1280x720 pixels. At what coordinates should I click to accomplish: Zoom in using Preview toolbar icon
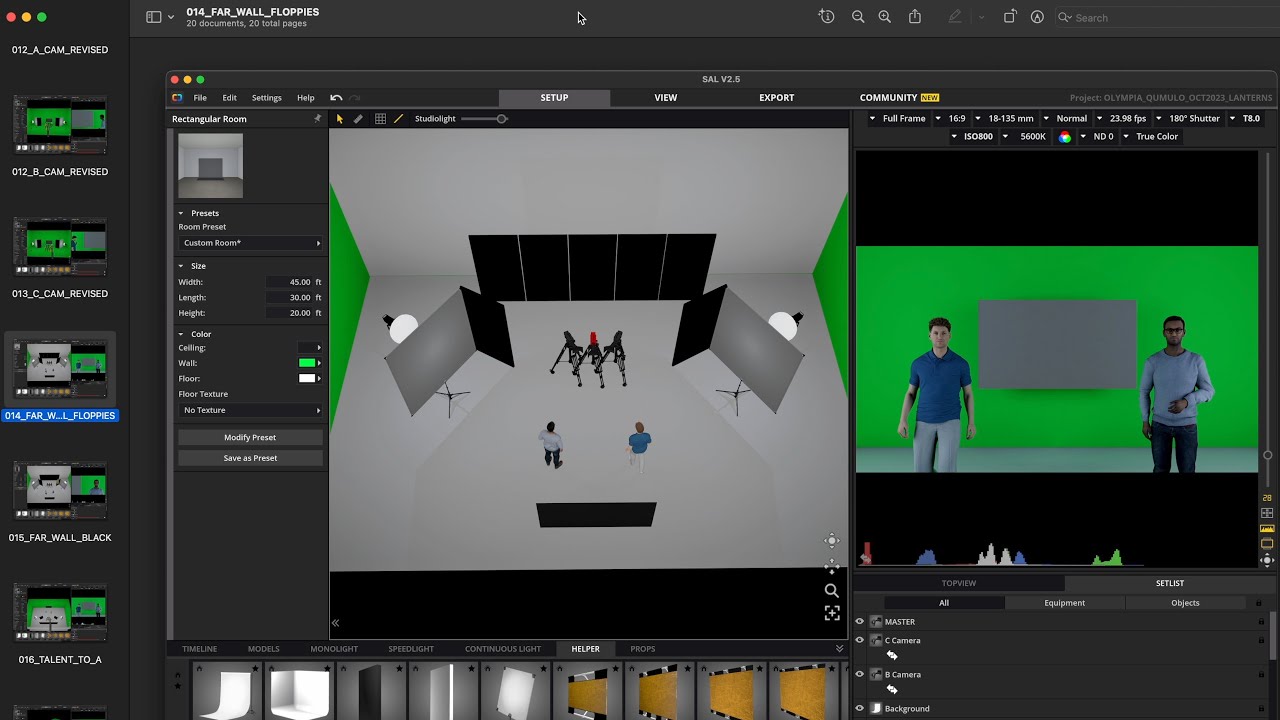coord(884,17)
